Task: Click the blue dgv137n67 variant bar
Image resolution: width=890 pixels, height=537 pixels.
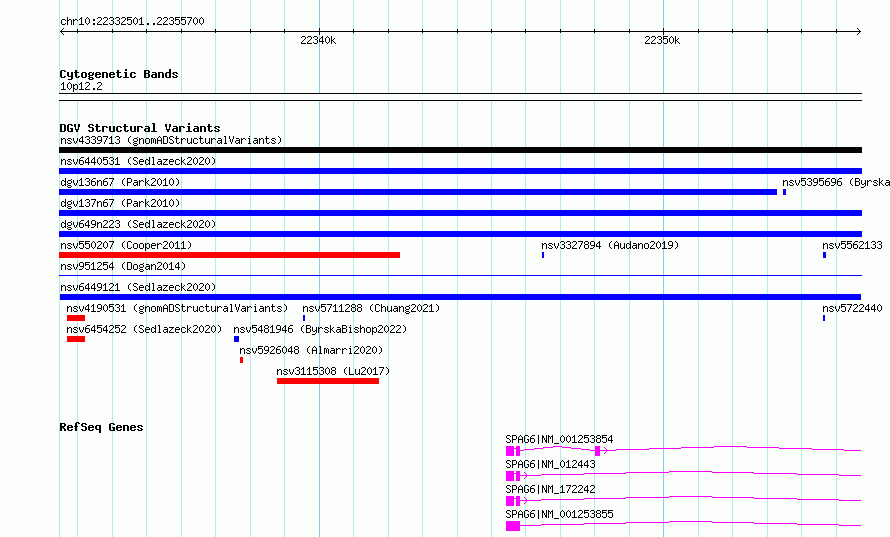Action: [x=460, y=213]
